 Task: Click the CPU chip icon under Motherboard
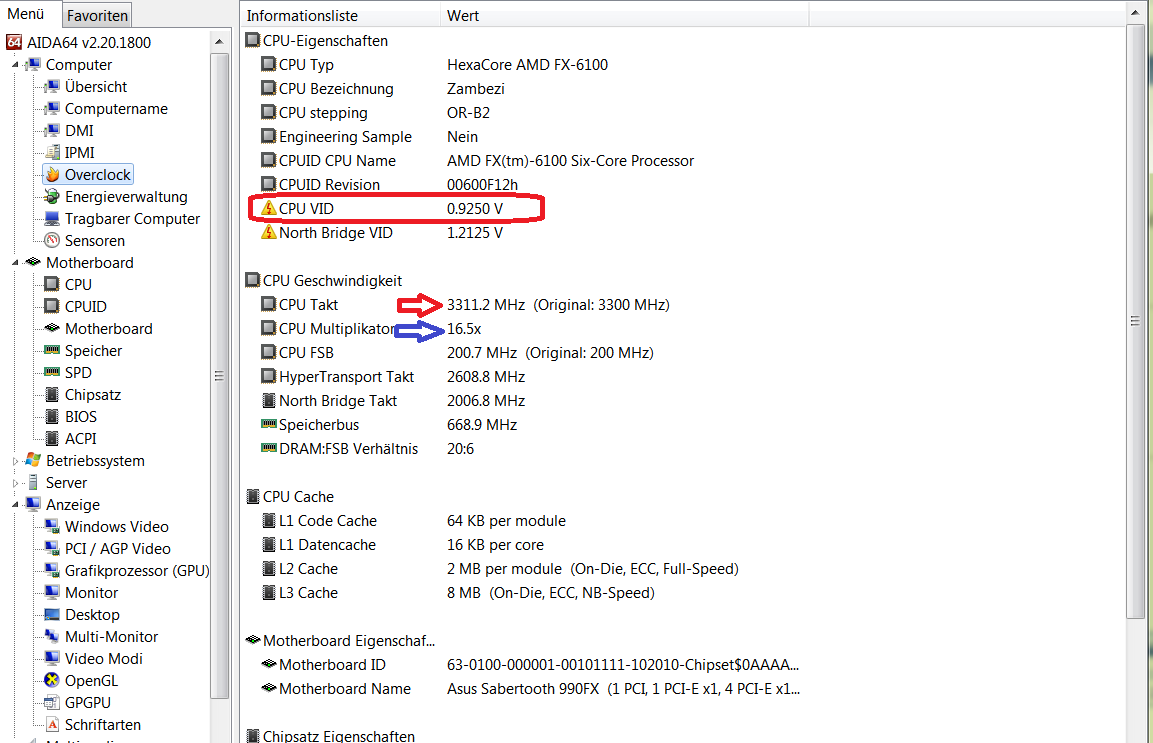tap(52, 285)
